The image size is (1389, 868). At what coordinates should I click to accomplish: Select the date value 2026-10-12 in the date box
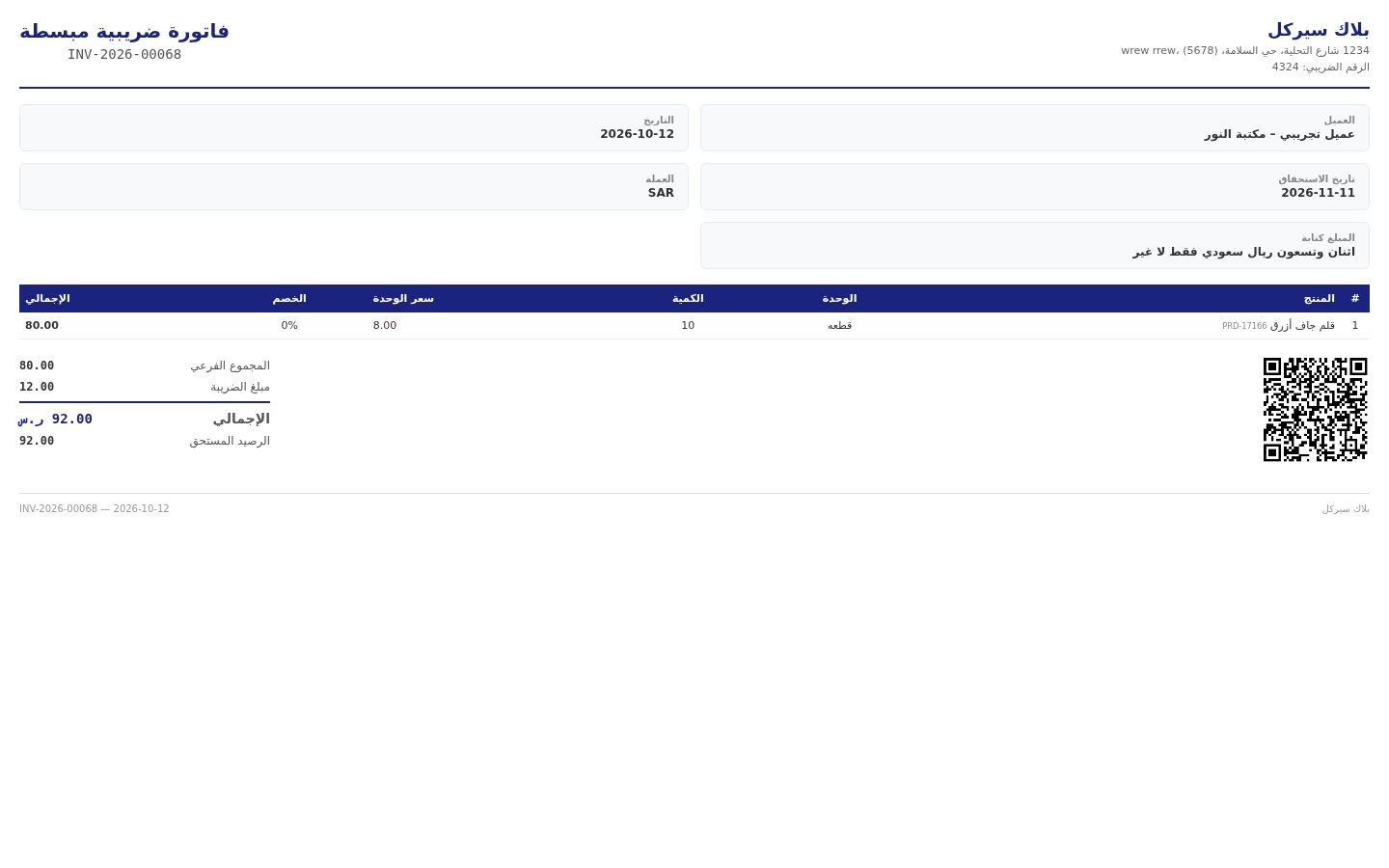(638, 134)
